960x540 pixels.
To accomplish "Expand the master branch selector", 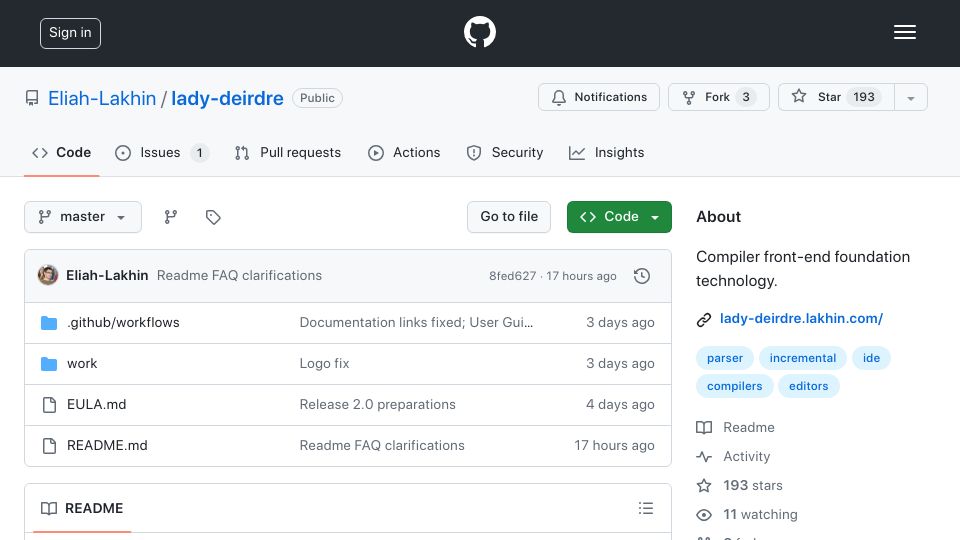I will tap(83, 217).
